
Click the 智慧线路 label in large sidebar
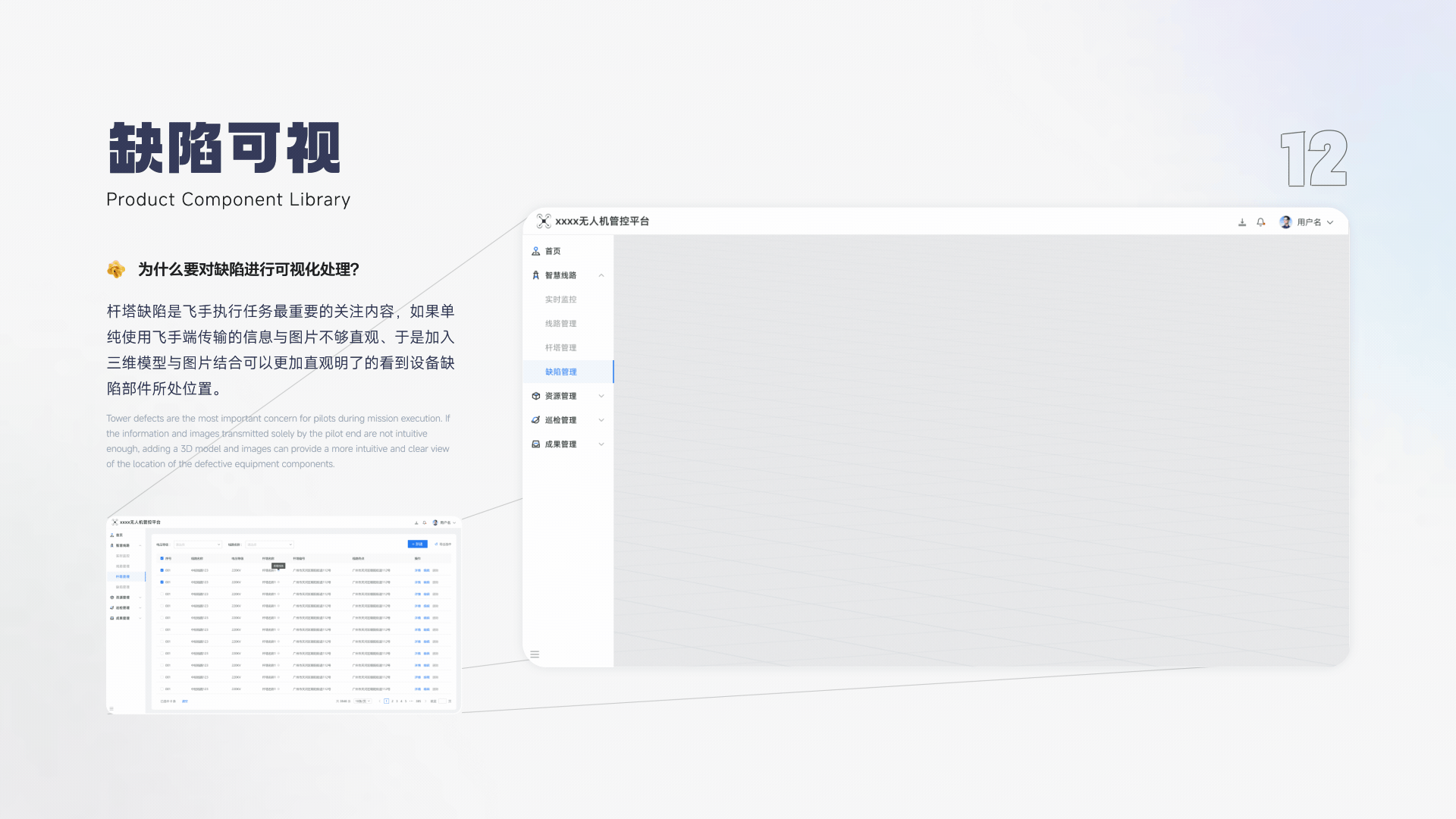[560, 275]
